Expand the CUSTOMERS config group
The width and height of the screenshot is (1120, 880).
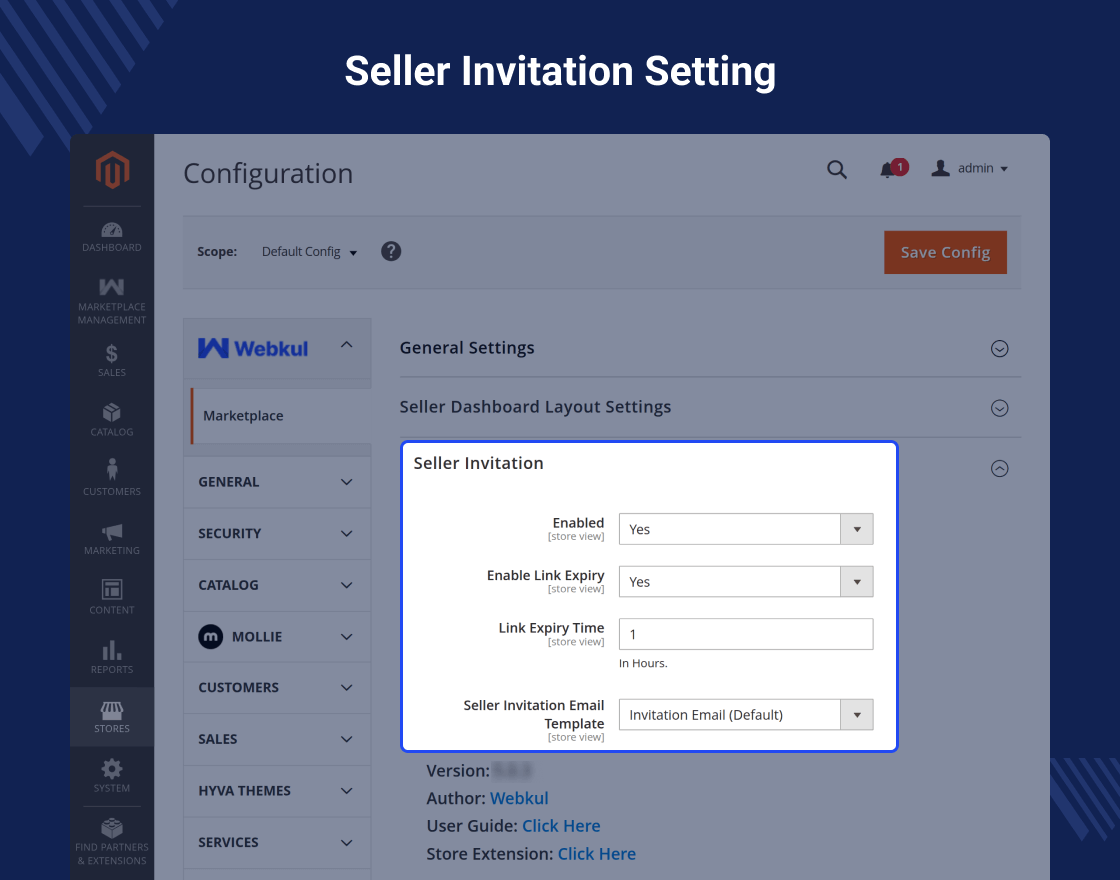[x=277, y=688]
